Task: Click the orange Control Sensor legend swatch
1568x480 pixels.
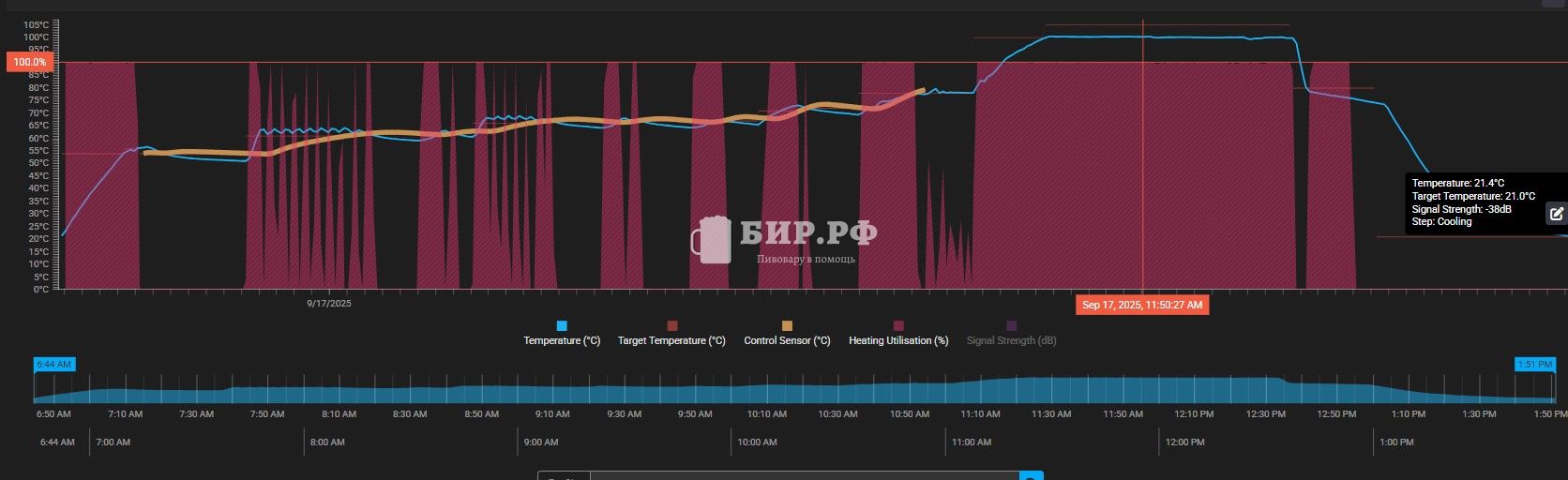Action: pos(787,326)
